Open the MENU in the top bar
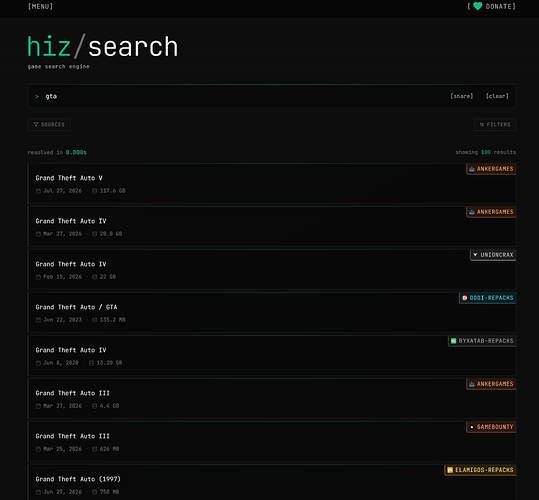 pos(40,7)
